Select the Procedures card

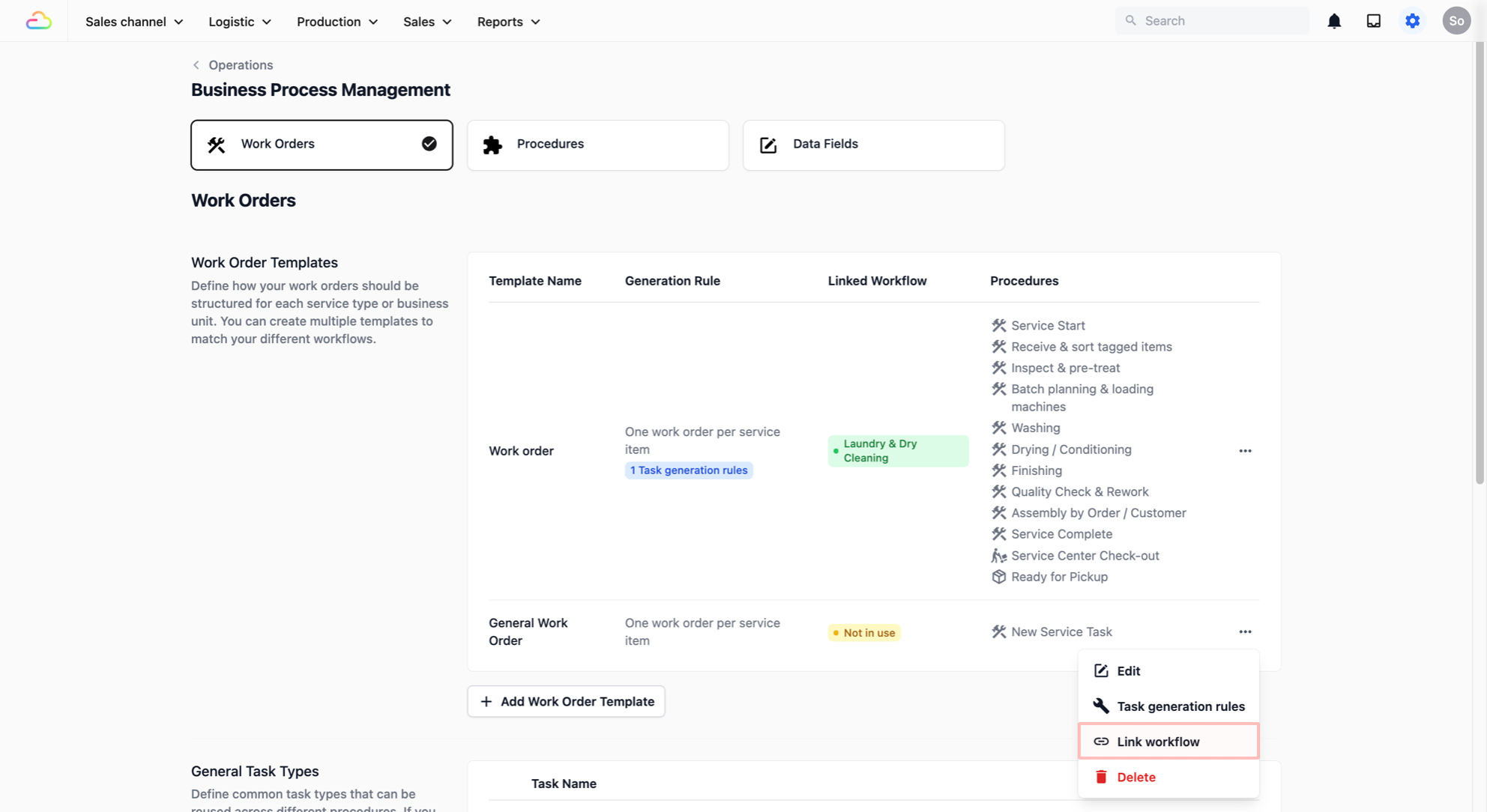point(597,145)
